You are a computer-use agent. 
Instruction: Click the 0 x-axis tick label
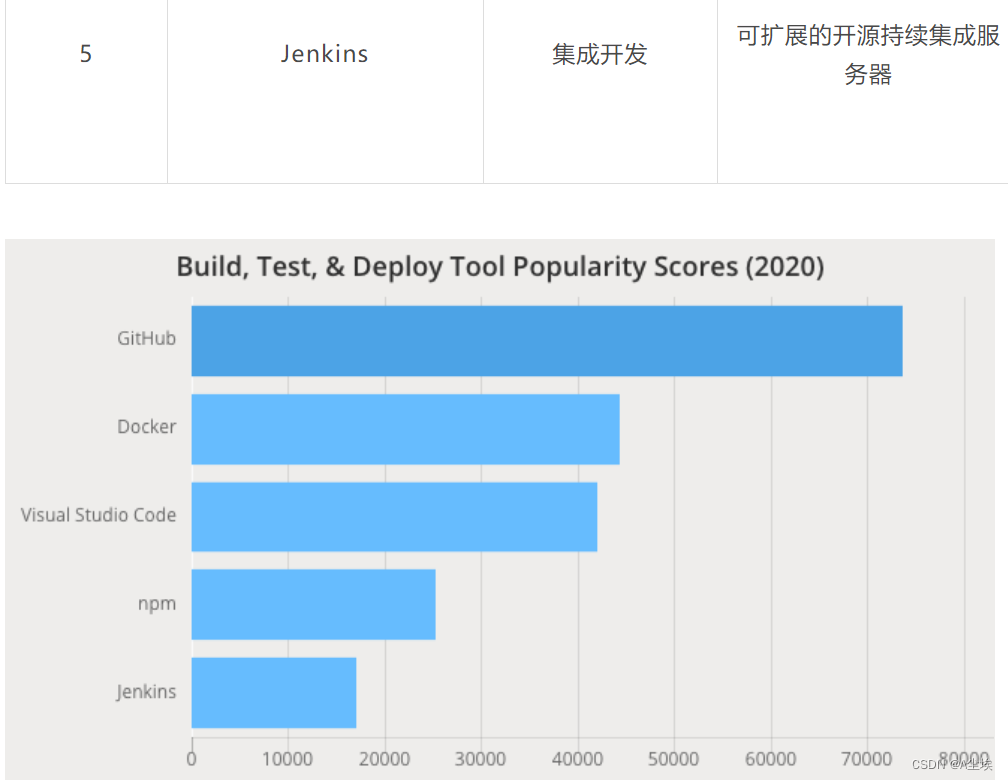click(x=192, y=759)
